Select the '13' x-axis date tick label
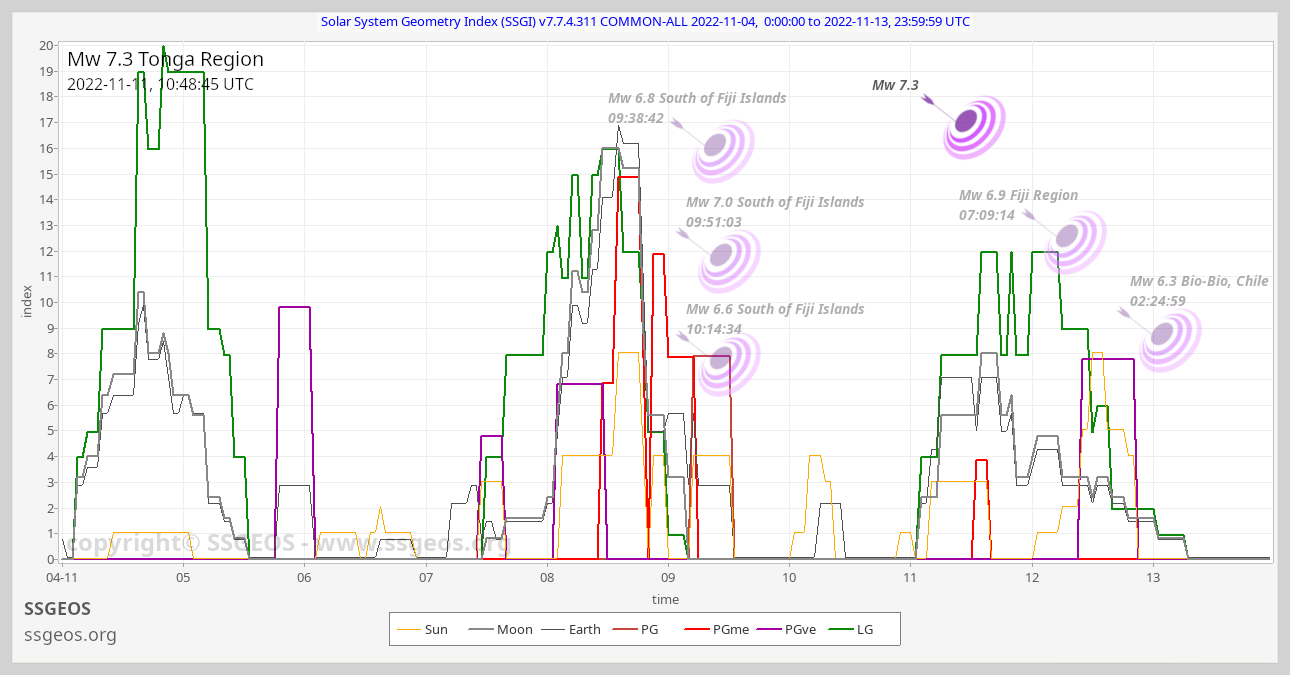The width and height of the screenshot is (1290, 675). 1153,577
